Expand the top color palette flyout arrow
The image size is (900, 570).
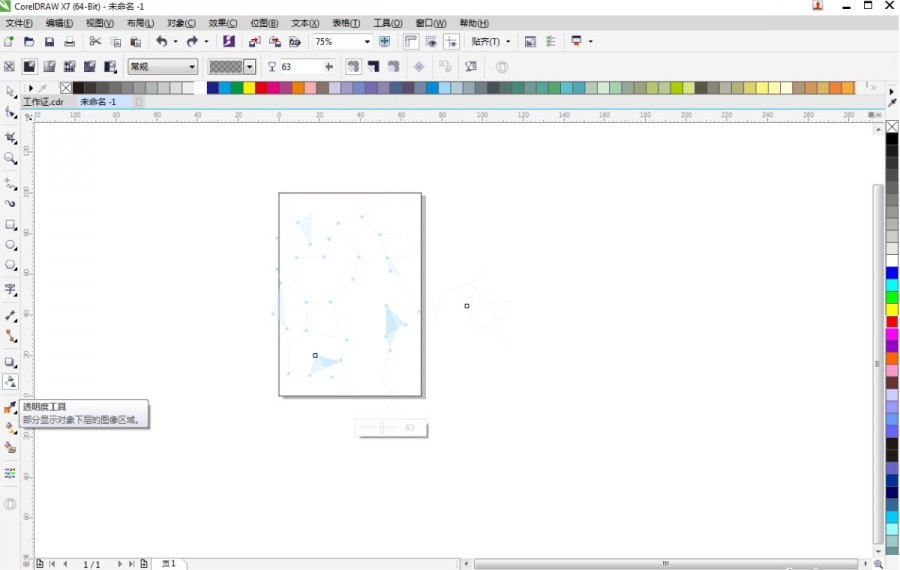coord(31,88)
